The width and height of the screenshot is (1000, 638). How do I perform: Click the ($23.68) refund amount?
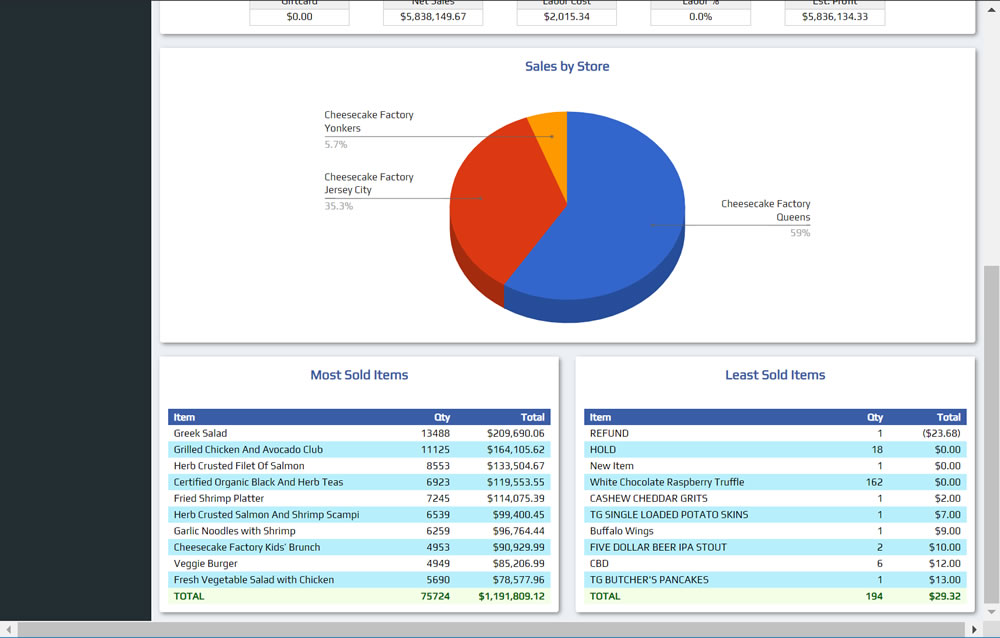click(941, 433)
